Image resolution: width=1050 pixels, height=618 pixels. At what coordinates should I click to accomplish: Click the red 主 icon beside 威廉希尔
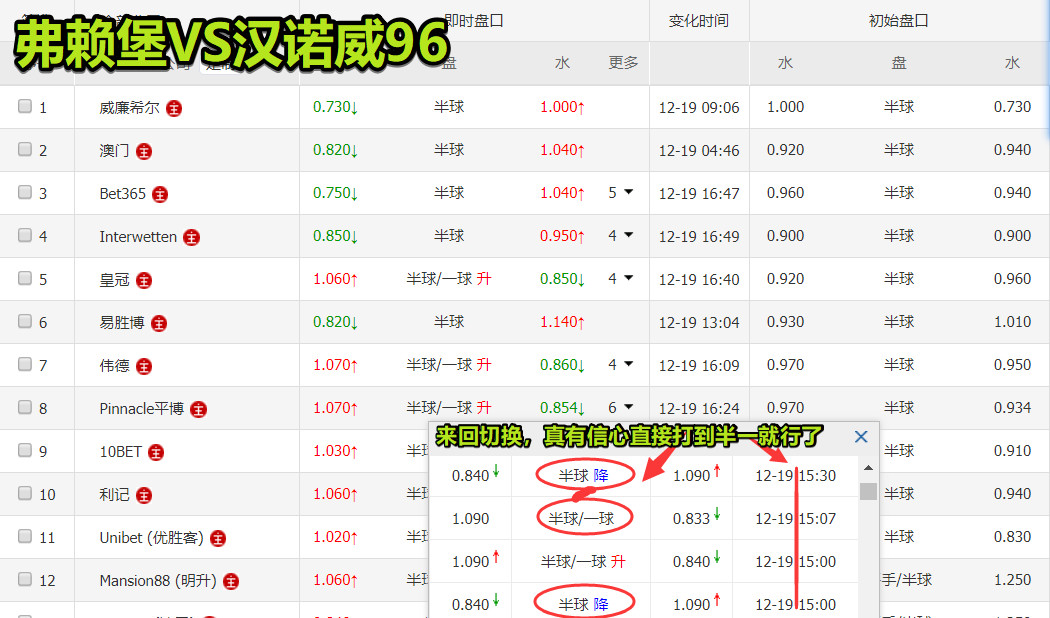point(174,108)
